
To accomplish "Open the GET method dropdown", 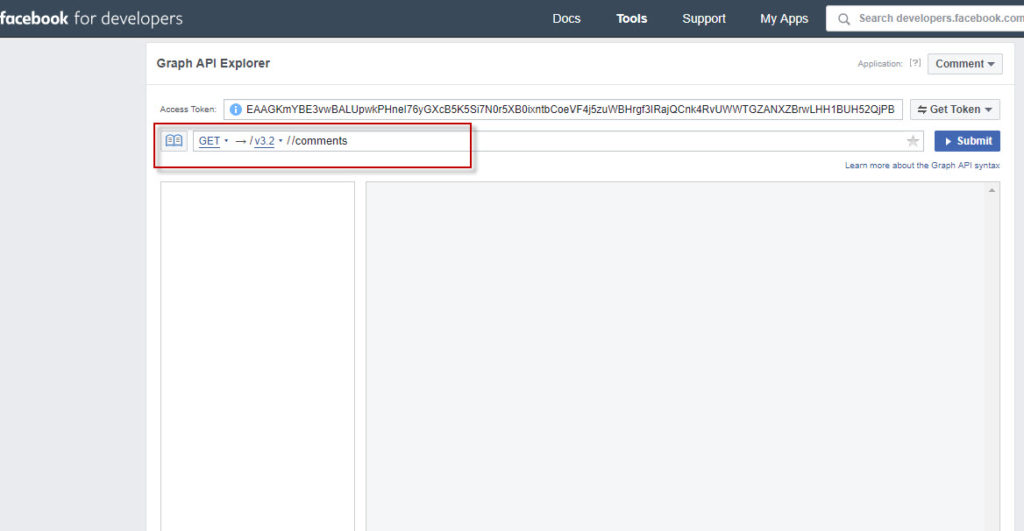I will coord(213,141).
